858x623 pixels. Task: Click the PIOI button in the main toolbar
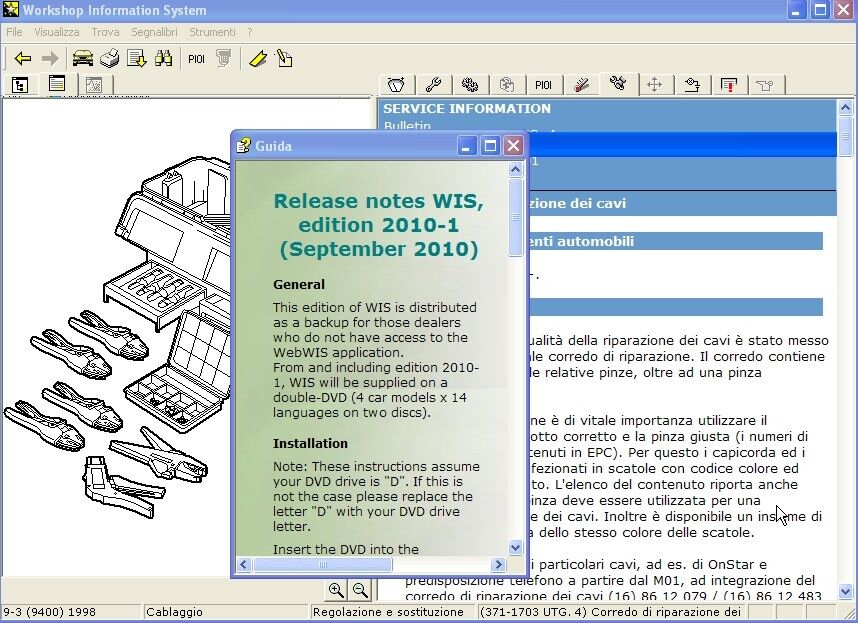pos(196,59)
